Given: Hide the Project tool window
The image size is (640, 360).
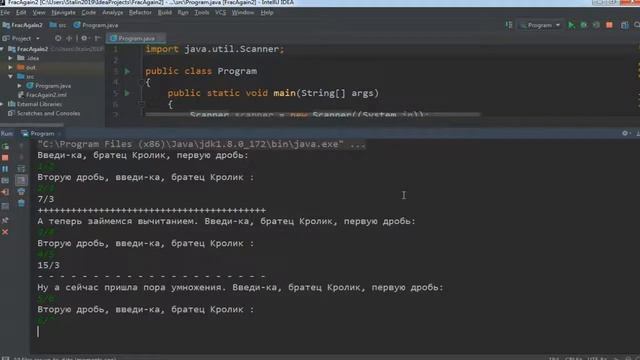Looking at the screenshot, I should click(97, 38).
